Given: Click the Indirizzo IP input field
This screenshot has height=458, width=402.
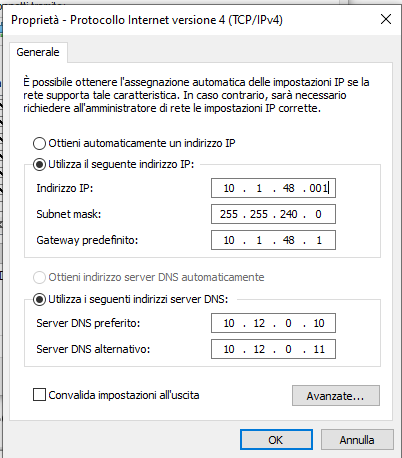Looking at the screenshot, I should coord(273,188).
